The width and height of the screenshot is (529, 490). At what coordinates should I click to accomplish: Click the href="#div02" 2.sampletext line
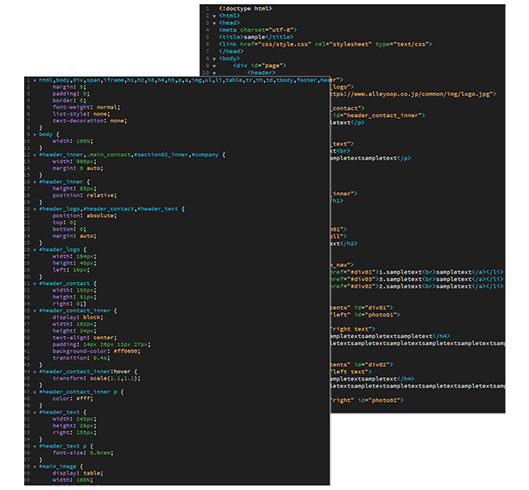(417, 286)
